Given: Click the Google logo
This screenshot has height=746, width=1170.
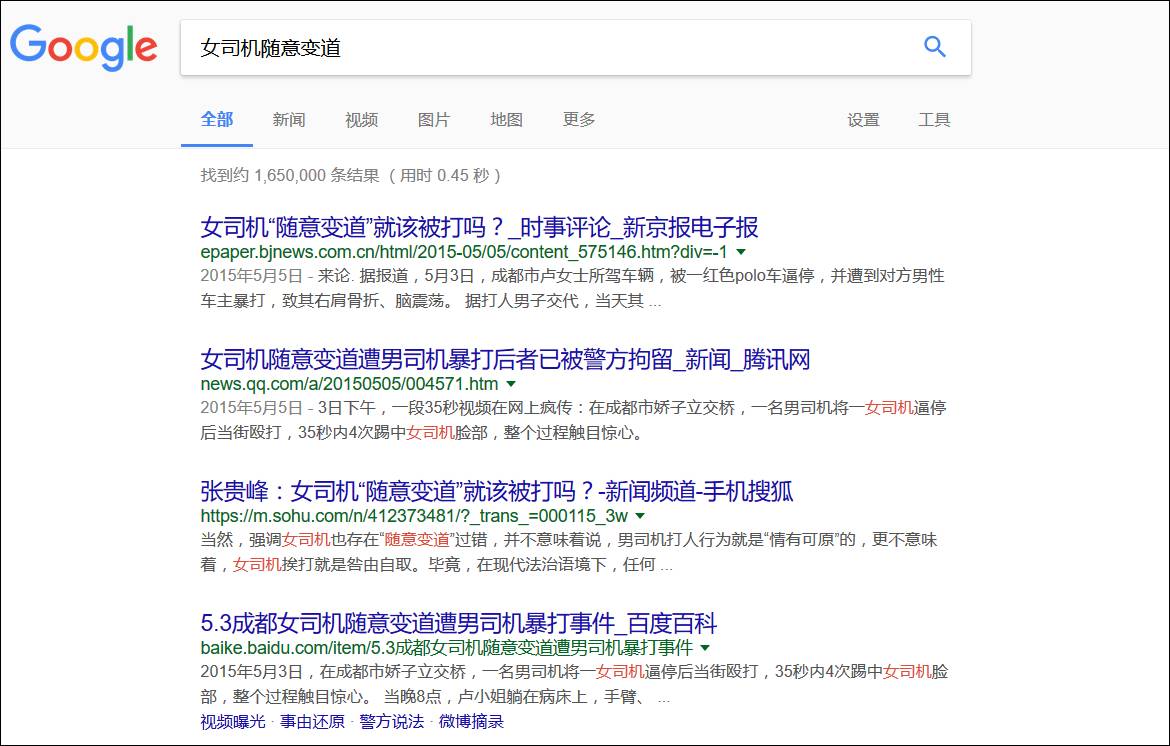Looking at the screenshot, I should pos(84,47).
